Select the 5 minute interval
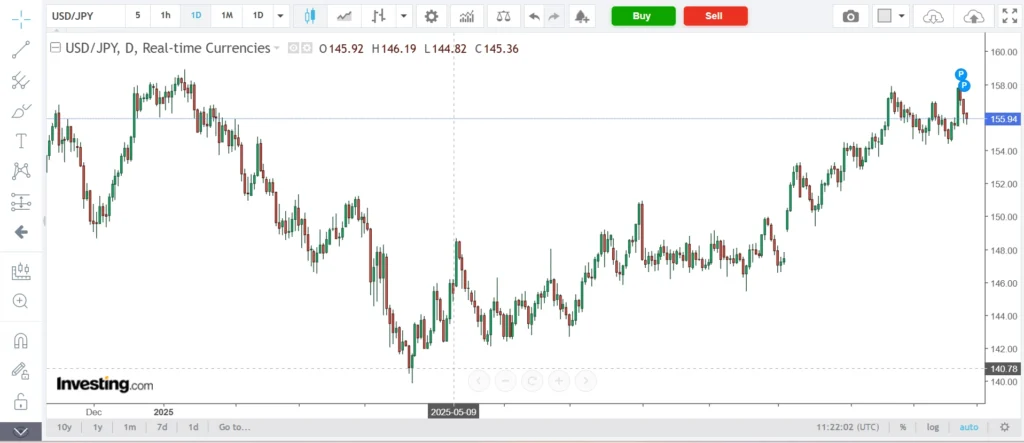Viewport: 1024px width, 443px height. (137, 15)
